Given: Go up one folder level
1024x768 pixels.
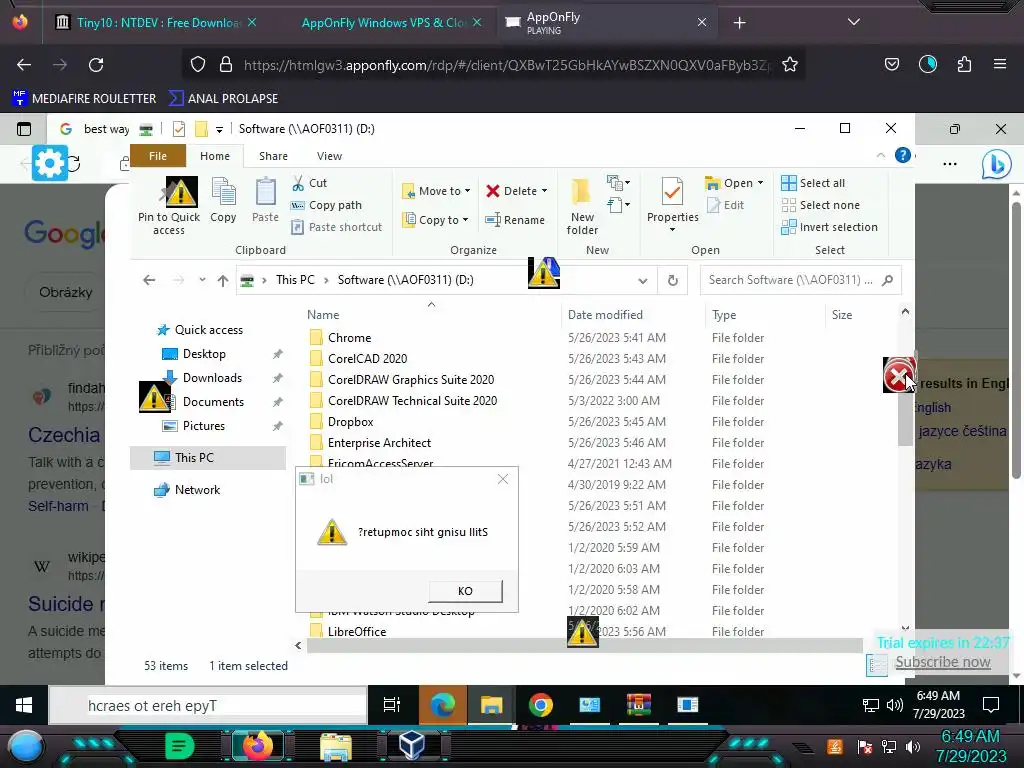Looking at the screenshot, I should (223, 280).
